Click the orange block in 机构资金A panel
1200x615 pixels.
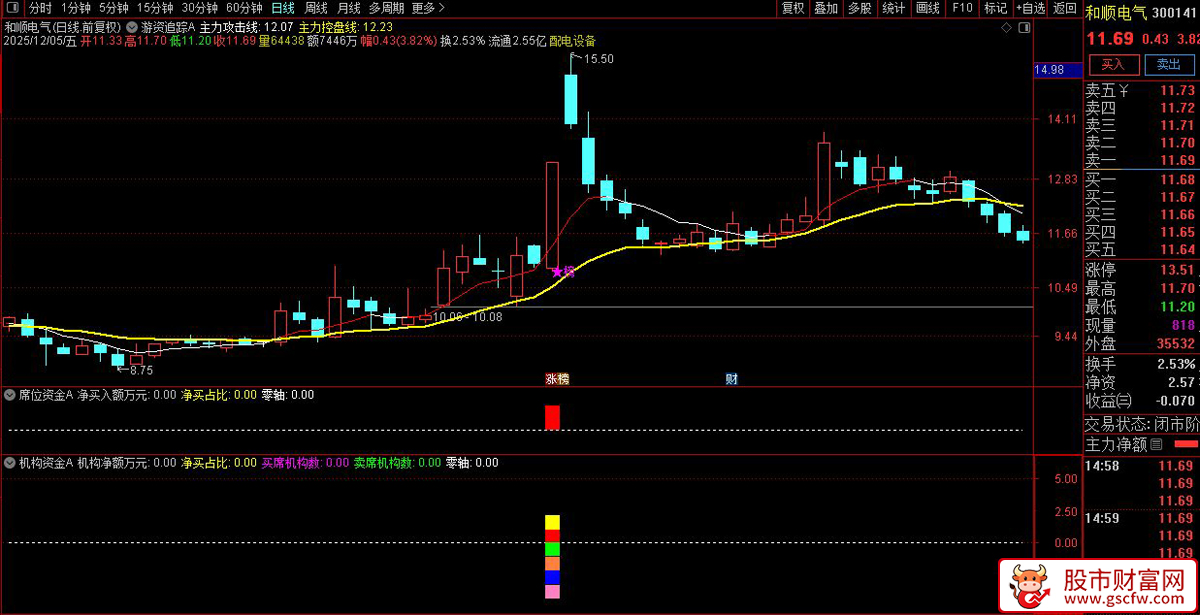pyautogui.click(x=552, y=564)
